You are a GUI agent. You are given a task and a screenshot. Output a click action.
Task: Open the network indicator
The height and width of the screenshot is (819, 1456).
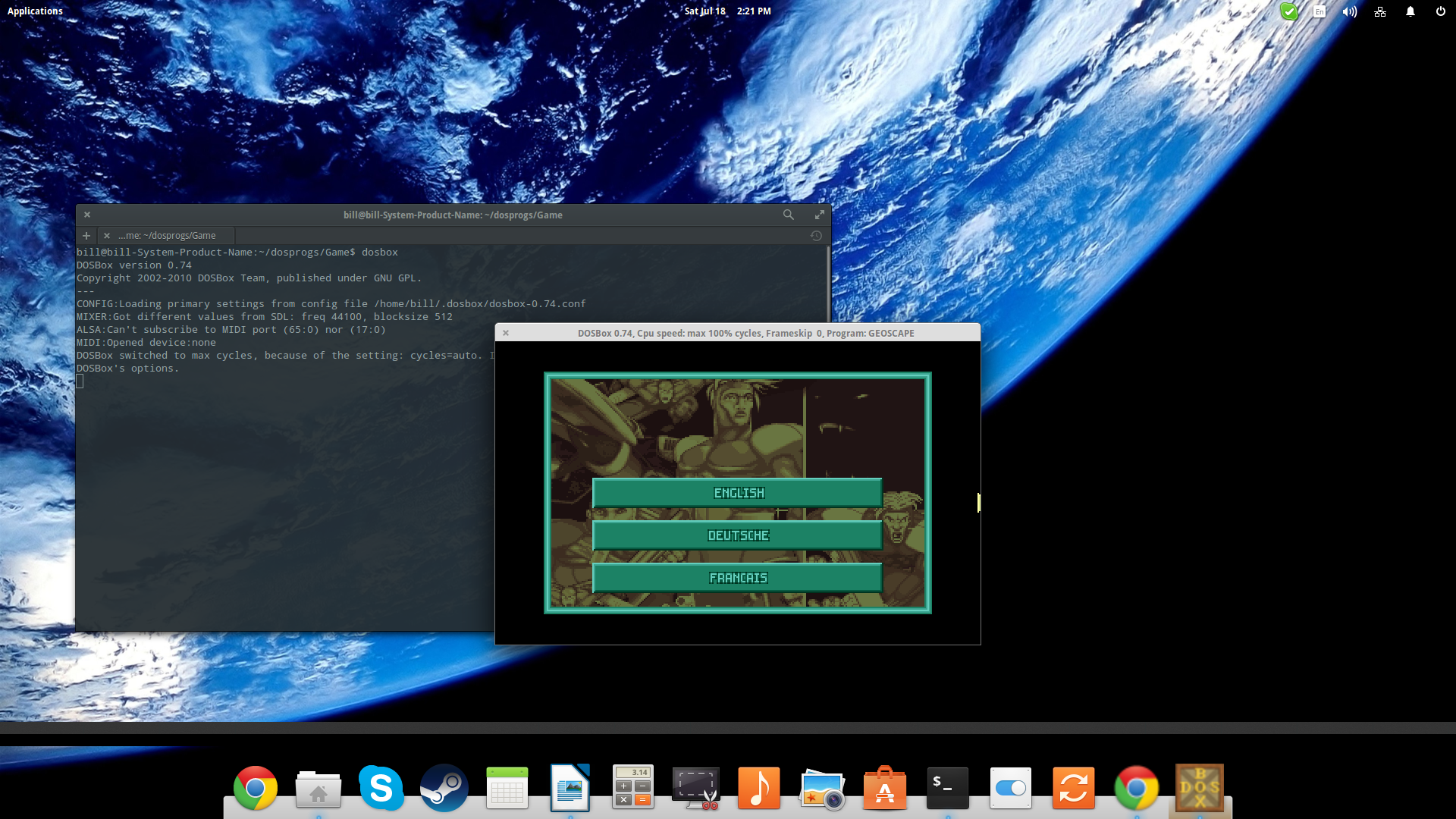click(x=1380, y=11)
